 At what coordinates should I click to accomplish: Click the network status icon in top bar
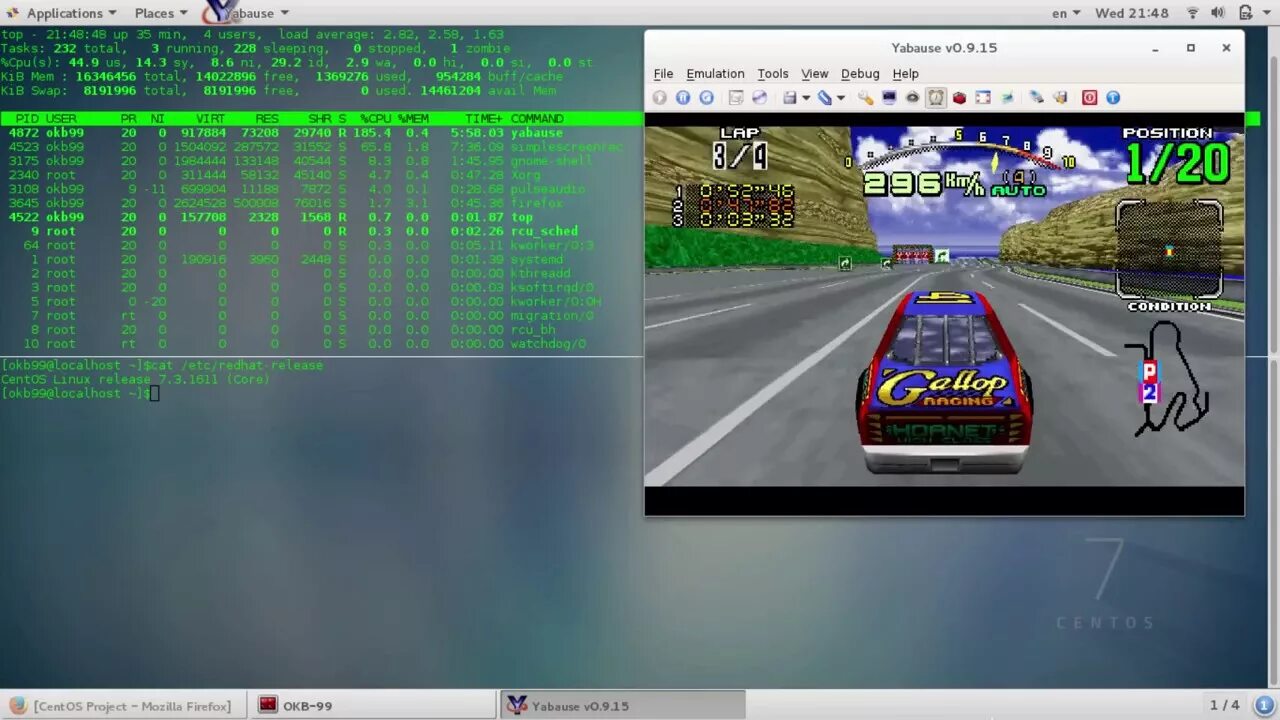[1193, 13]
